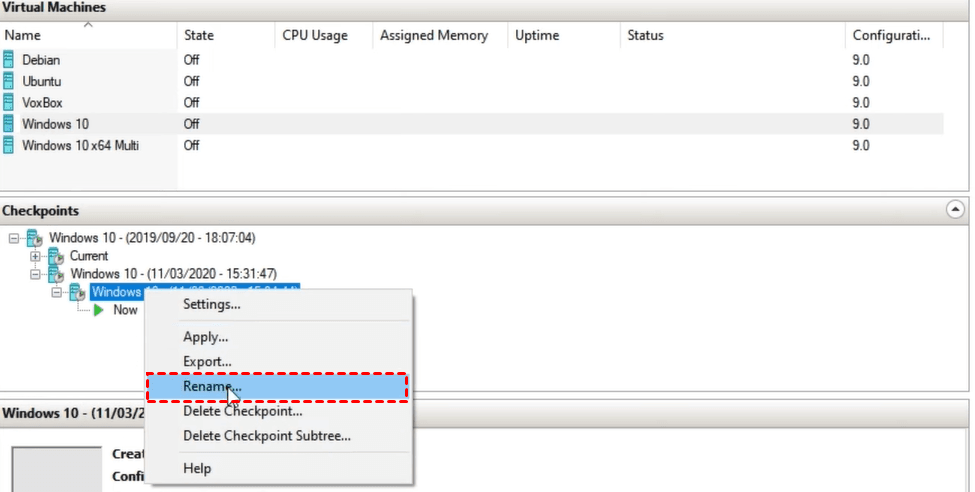This screenshot has width=975, height=492.
Task: Expand the Current checkpoint node
Action: point(36,256)
